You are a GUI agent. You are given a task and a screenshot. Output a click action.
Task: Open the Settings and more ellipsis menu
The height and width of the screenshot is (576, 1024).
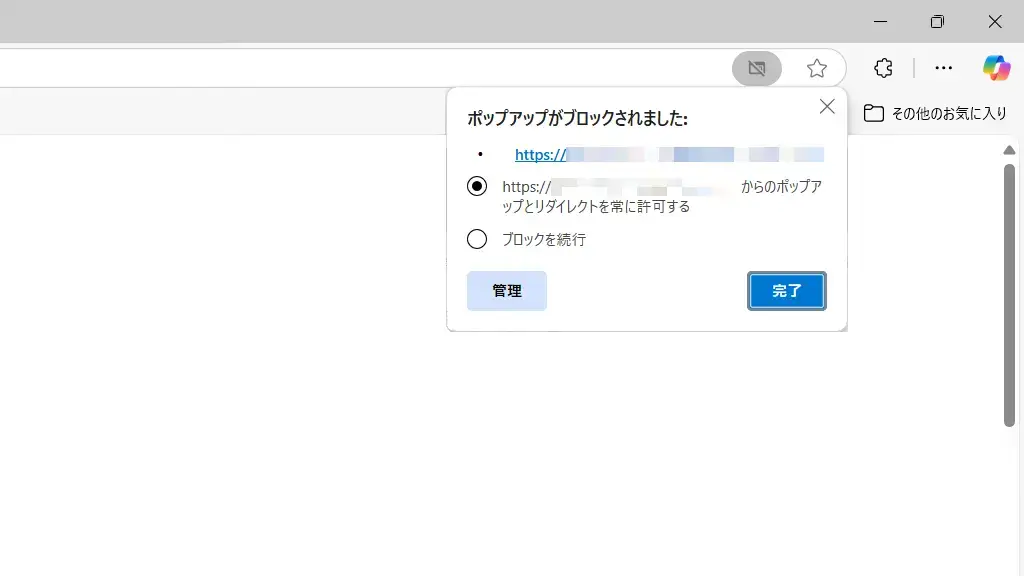tap(943, 68)
